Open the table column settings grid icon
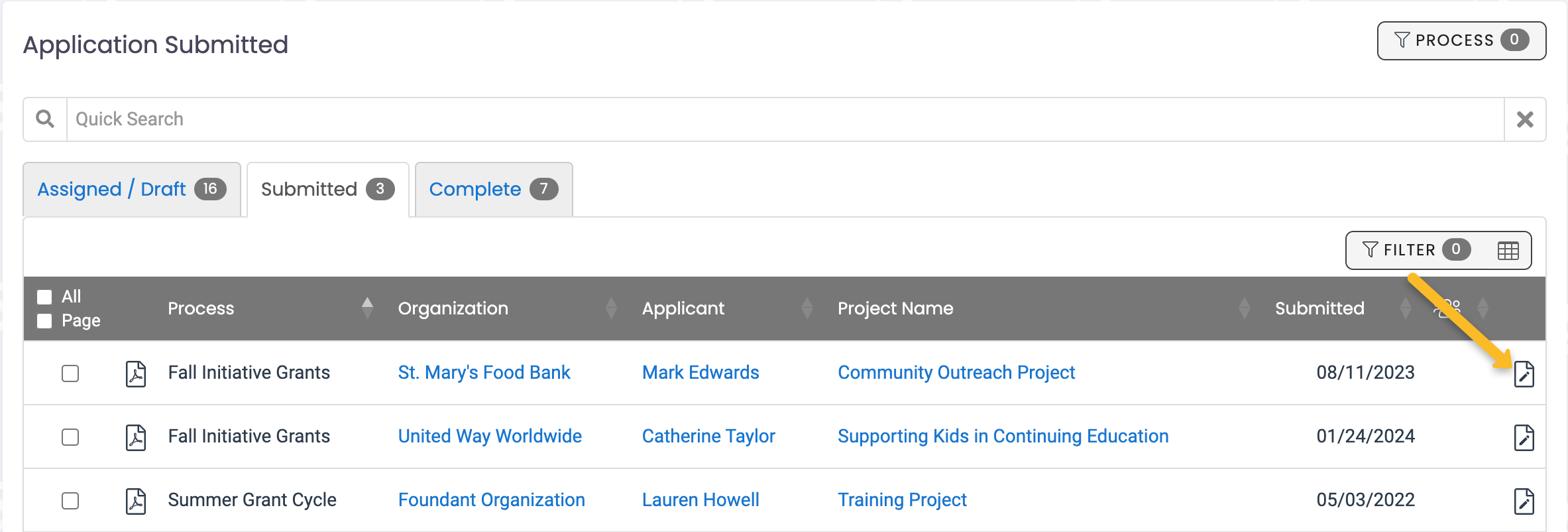The height and width of the screenshot is (532, 1568). coord(1508,251)
